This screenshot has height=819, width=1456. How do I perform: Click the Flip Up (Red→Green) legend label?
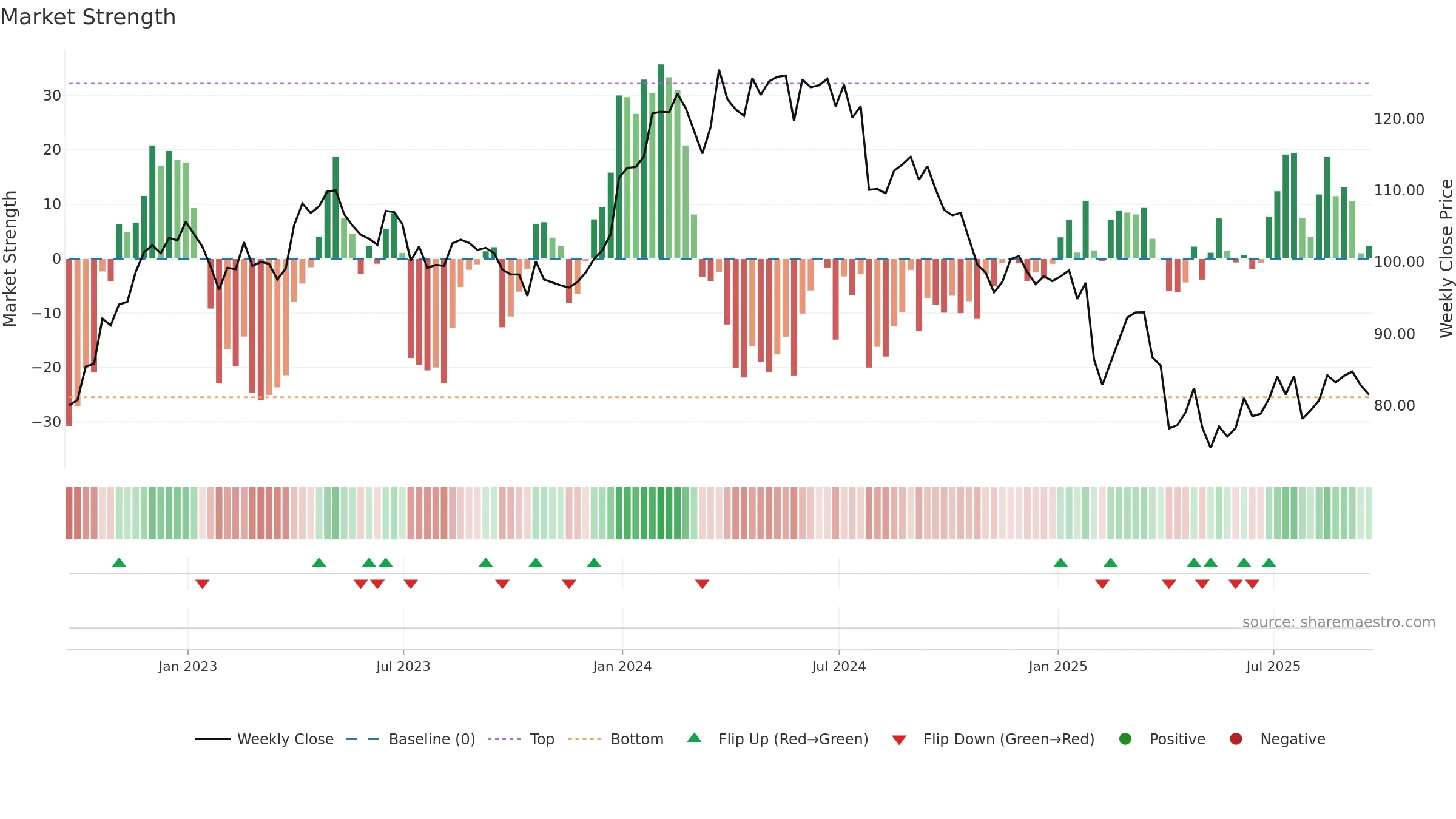[794, 739]
